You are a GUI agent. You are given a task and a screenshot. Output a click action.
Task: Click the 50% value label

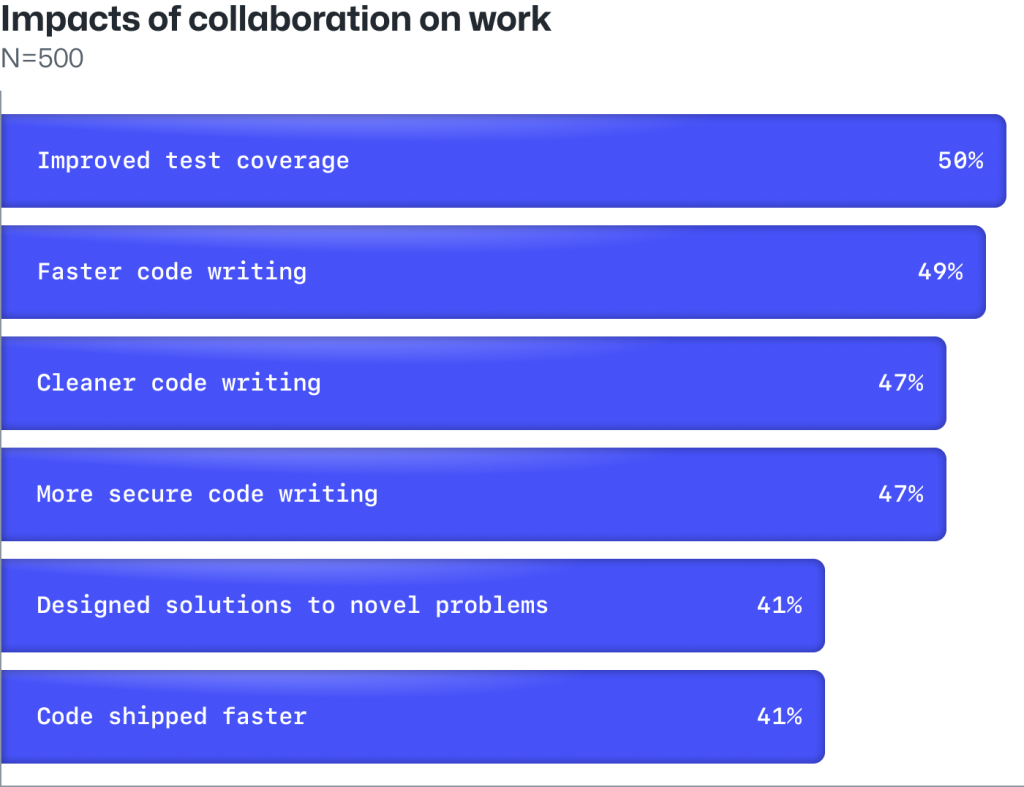961,161
